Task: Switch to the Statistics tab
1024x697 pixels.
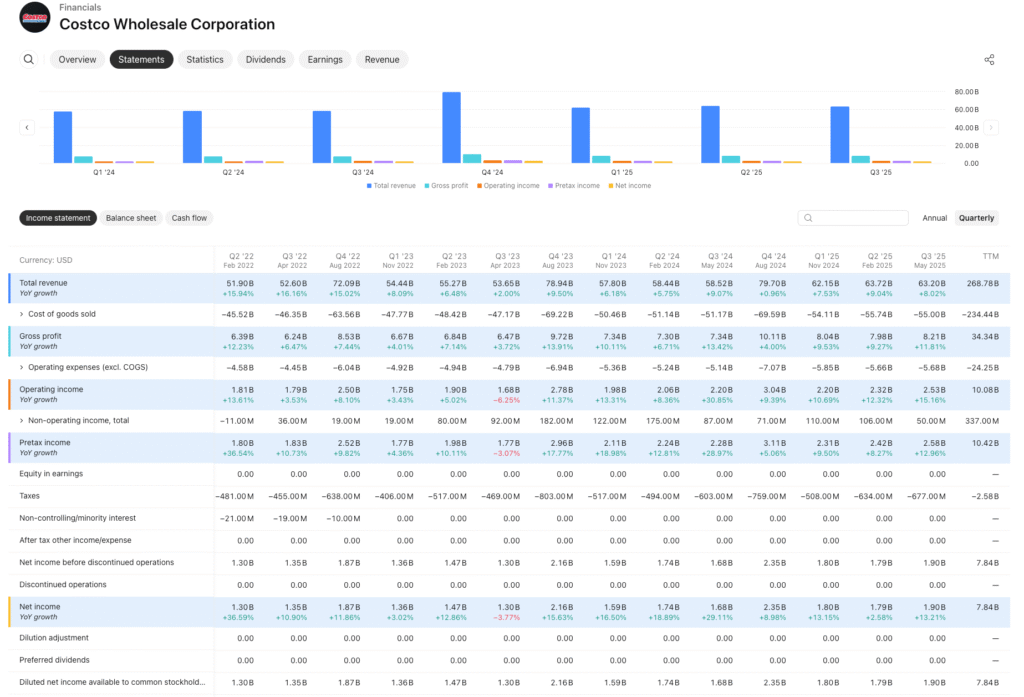Action: click(205, 59)
